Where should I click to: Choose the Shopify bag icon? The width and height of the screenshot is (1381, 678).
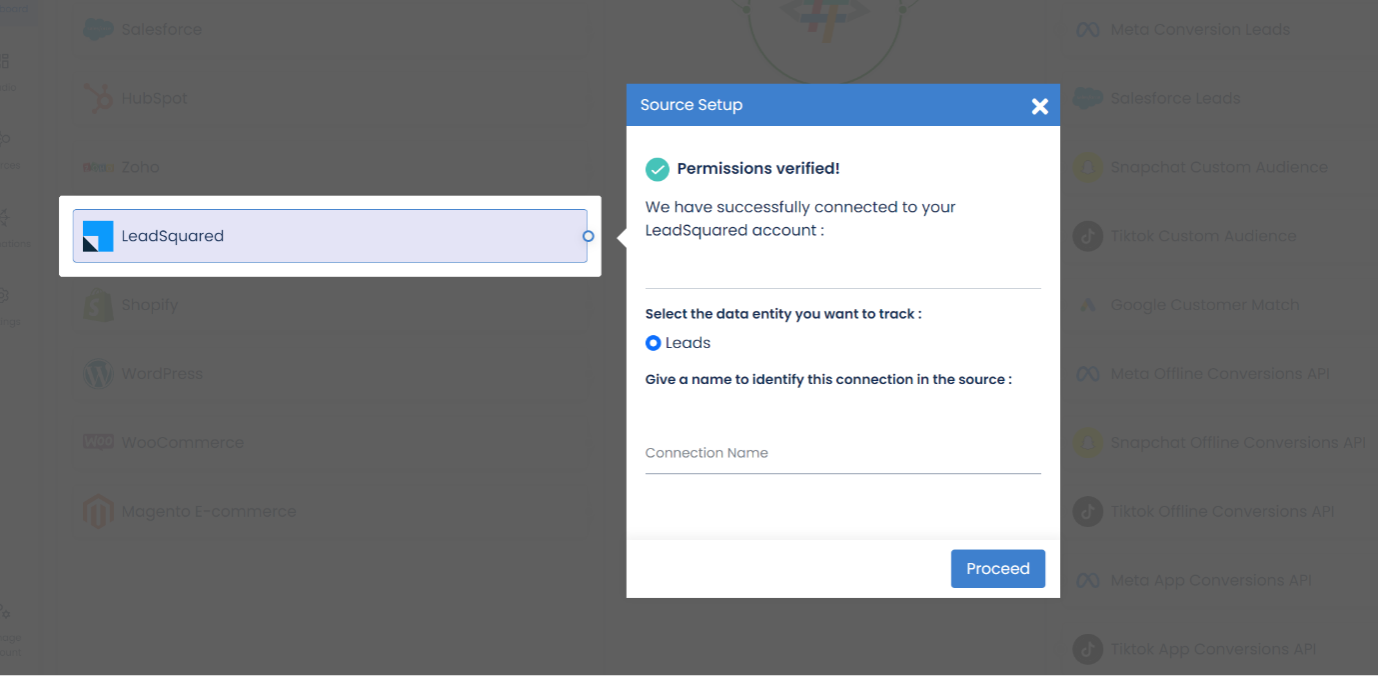point(98,305)
